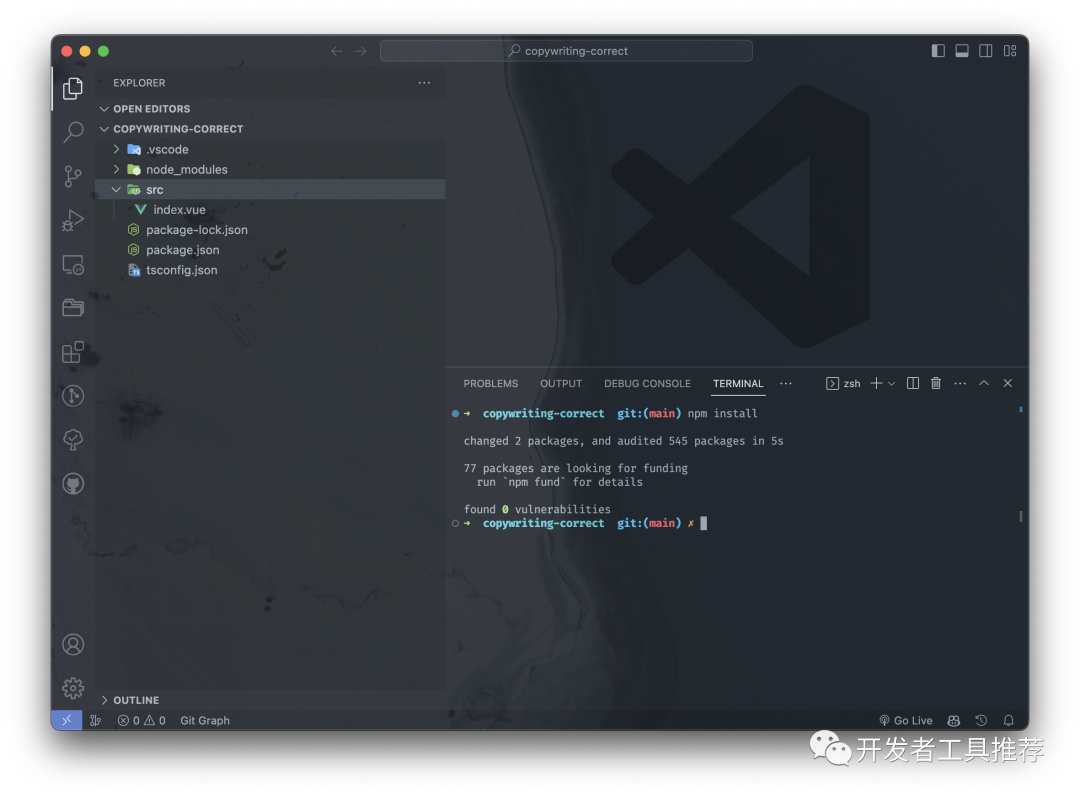Switch to the PROBLEMS tab
This screenshot has height=798, width=1080.
491,384
